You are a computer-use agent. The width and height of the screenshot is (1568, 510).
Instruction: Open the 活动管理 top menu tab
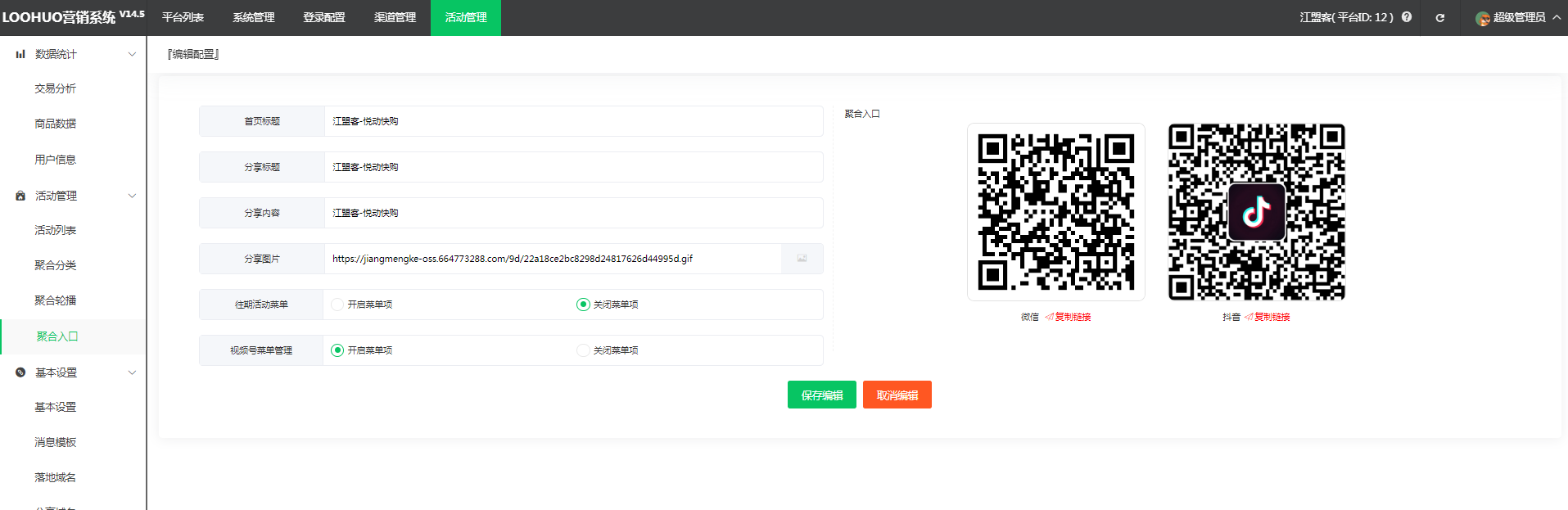466,17
